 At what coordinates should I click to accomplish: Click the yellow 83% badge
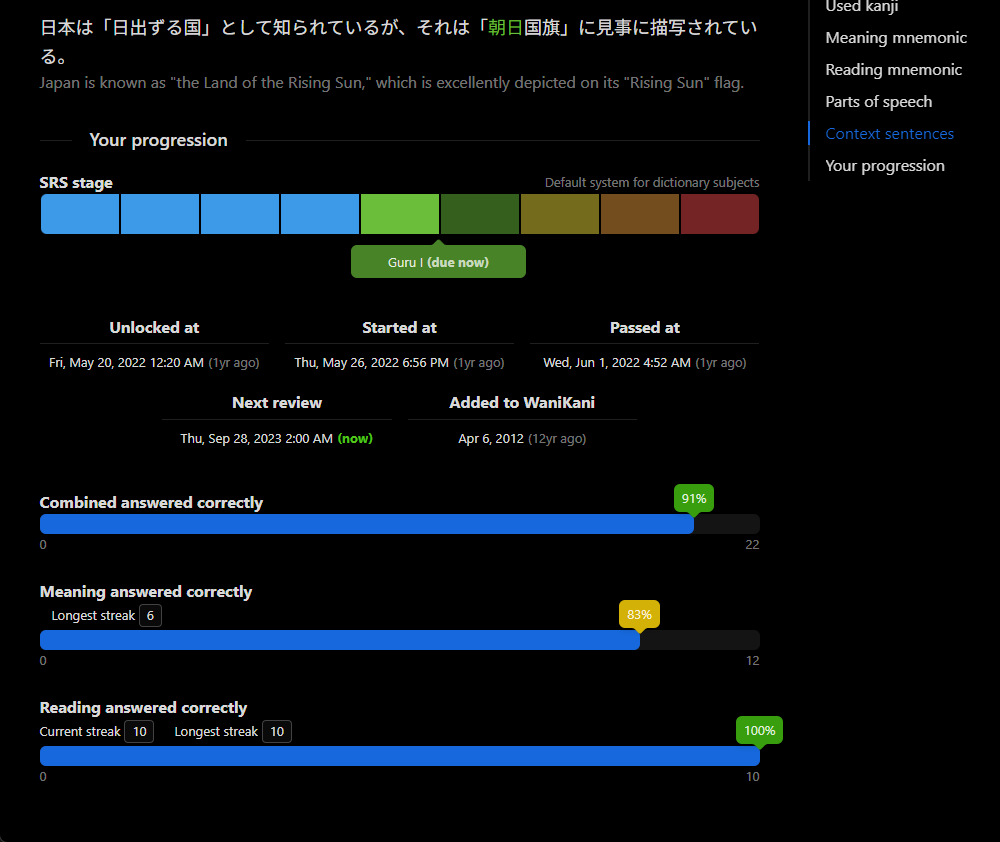tap(639, 614)
